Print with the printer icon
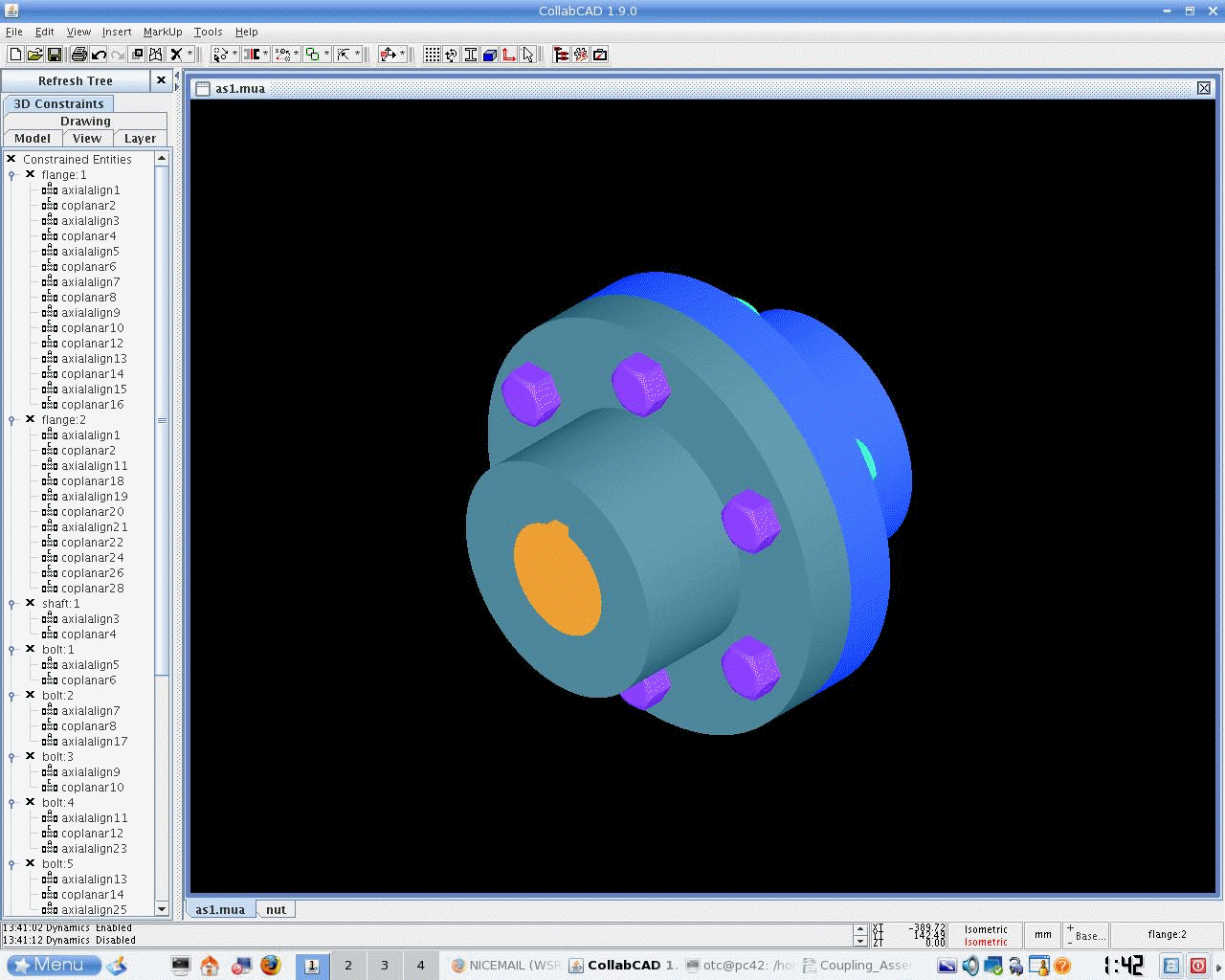Viewport: 1225px width, 980px height. point(79,55)
